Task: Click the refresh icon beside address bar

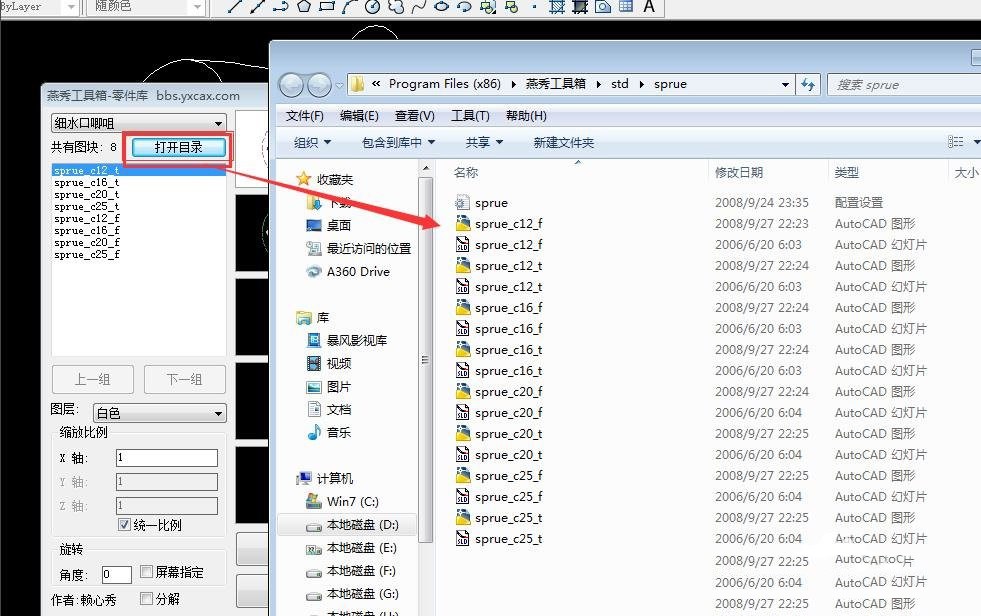Action: point(808,84)
